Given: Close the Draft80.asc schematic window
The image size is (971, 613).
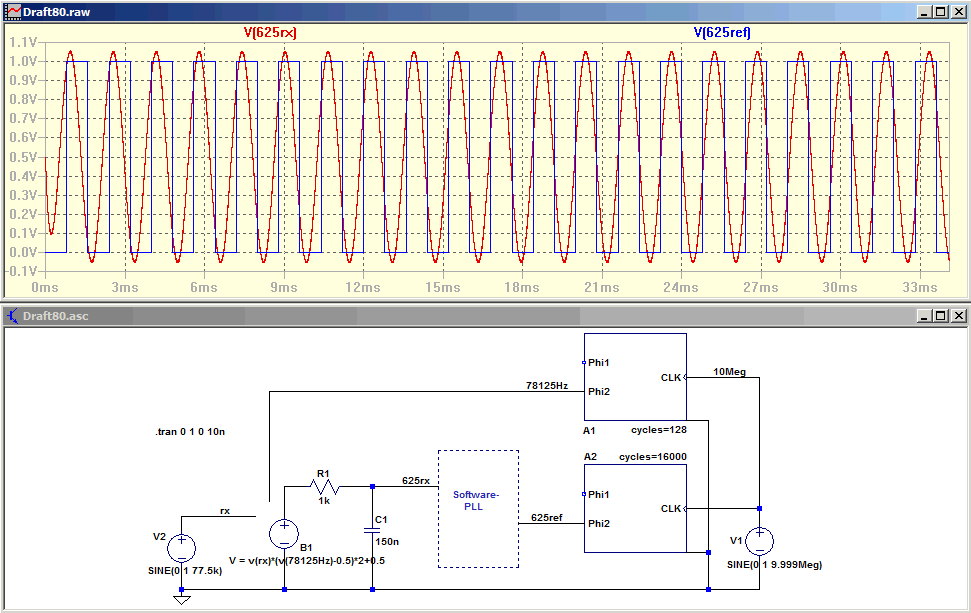Looking at the screenshot, I should coord(958,316).
